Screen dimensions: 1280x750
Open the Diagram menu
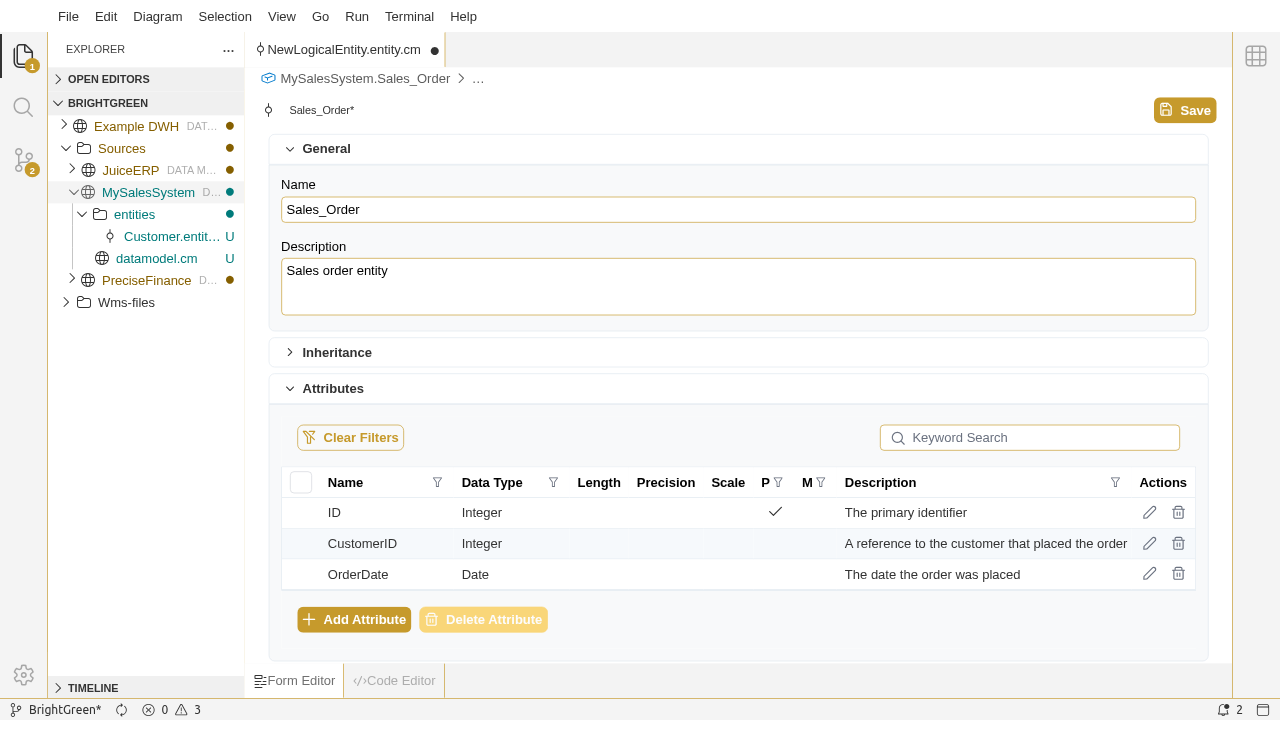157,16
